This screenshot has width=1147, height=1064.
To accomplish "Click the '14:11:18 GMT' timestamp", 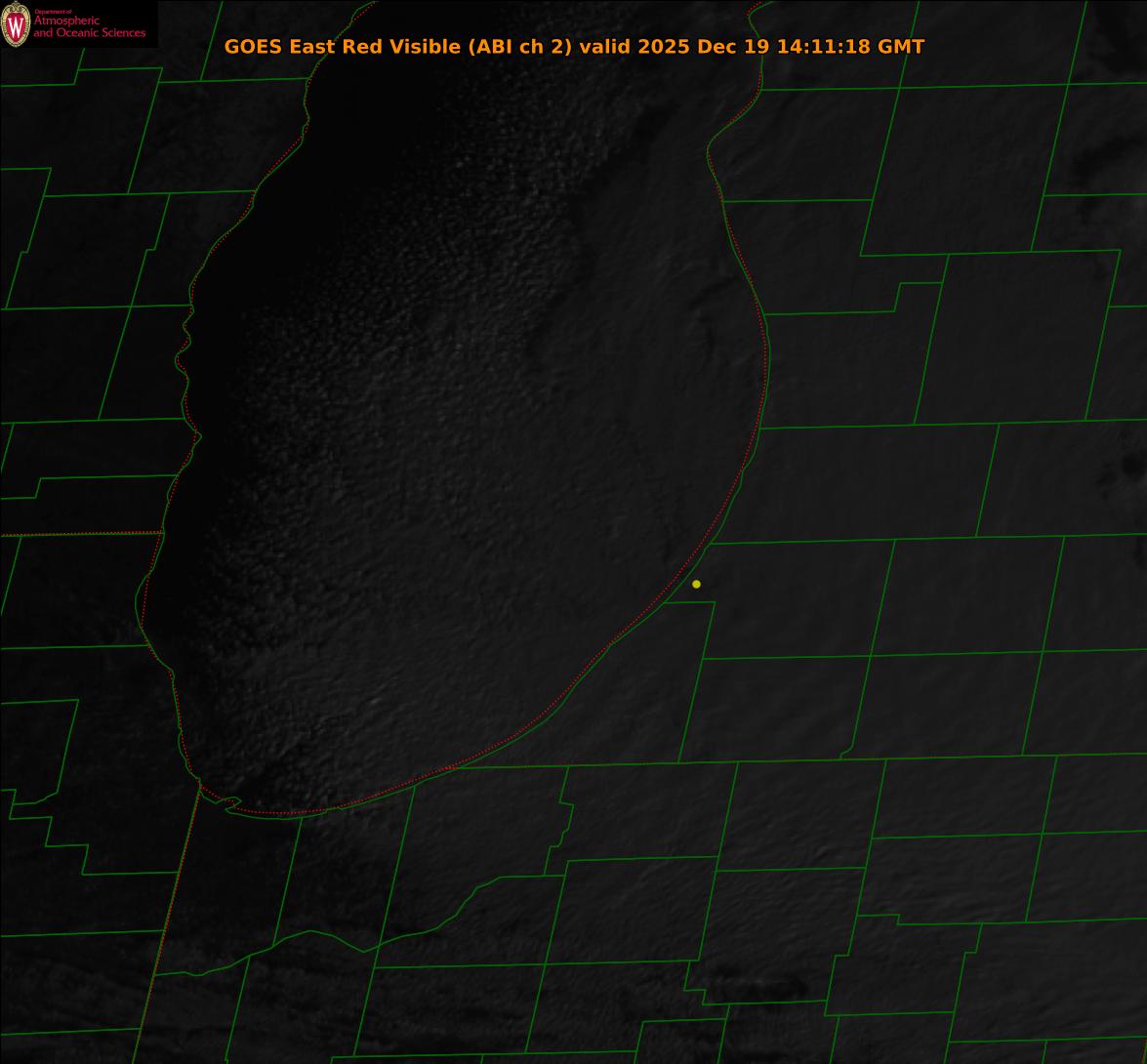I will [850, 47].
